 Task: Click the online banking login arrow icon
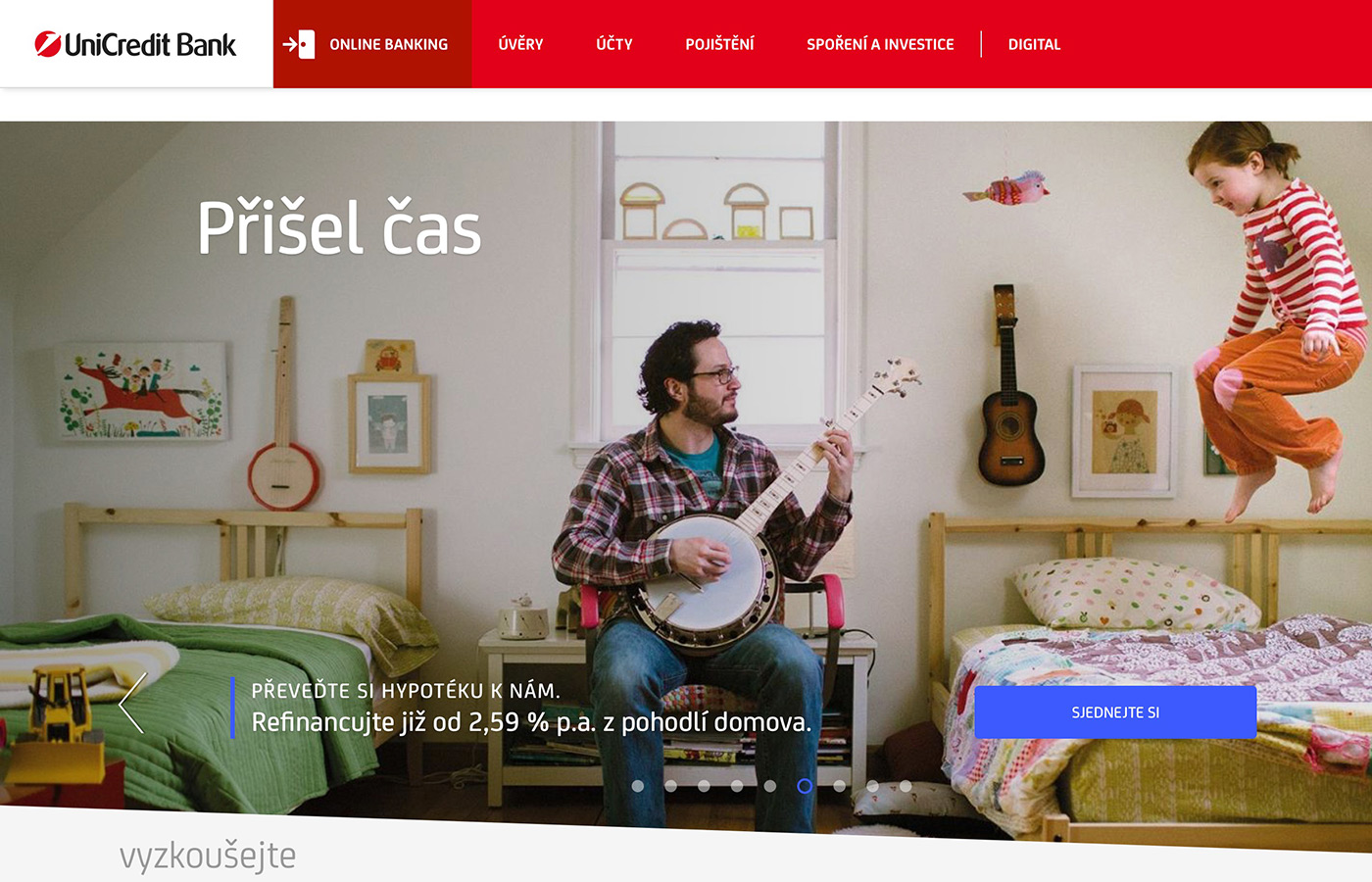click(x=299, y=44)
